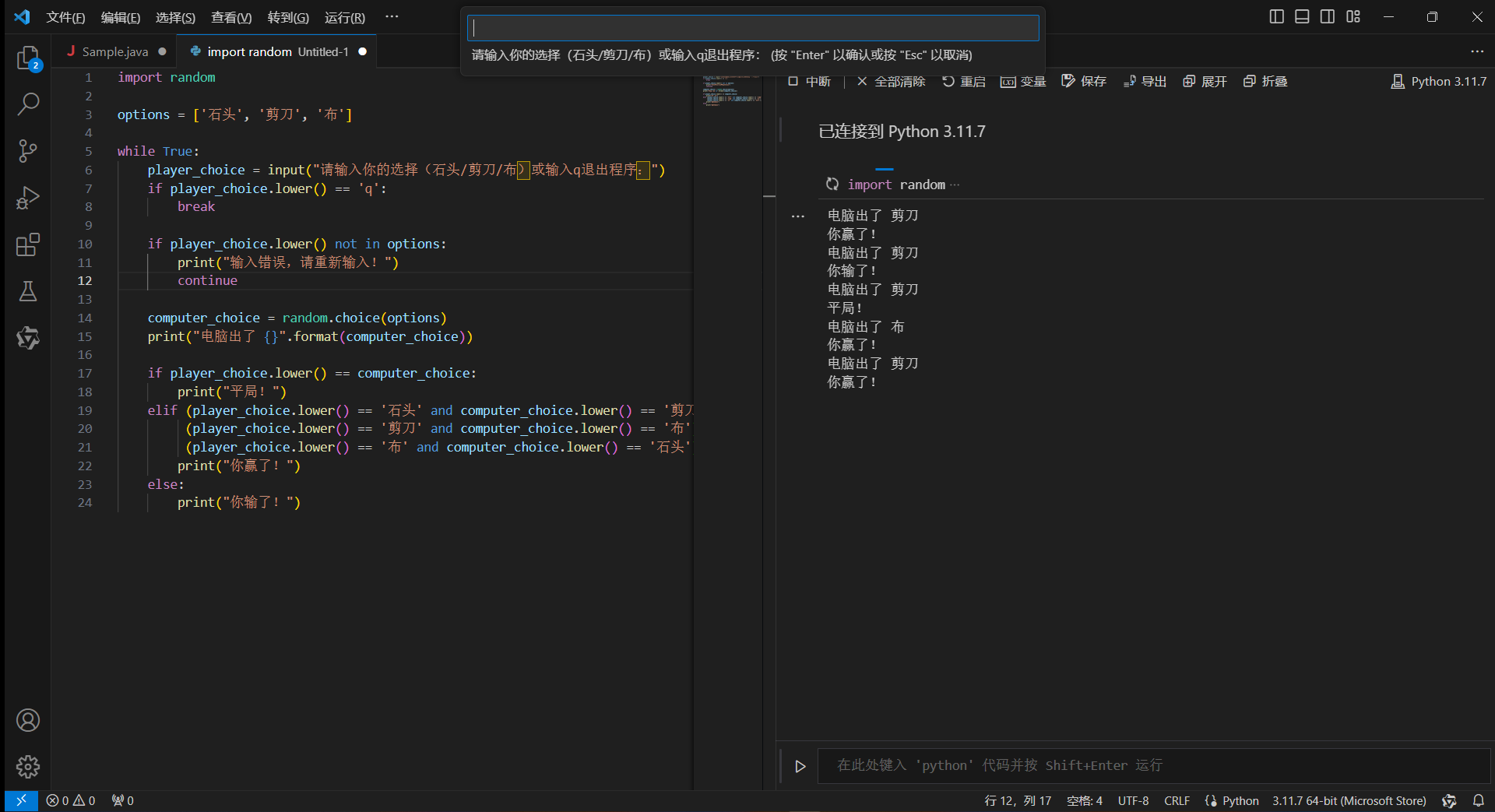Change indentation via 空格: 4
1495x812 pixels.
click(x=1085, y=800)
